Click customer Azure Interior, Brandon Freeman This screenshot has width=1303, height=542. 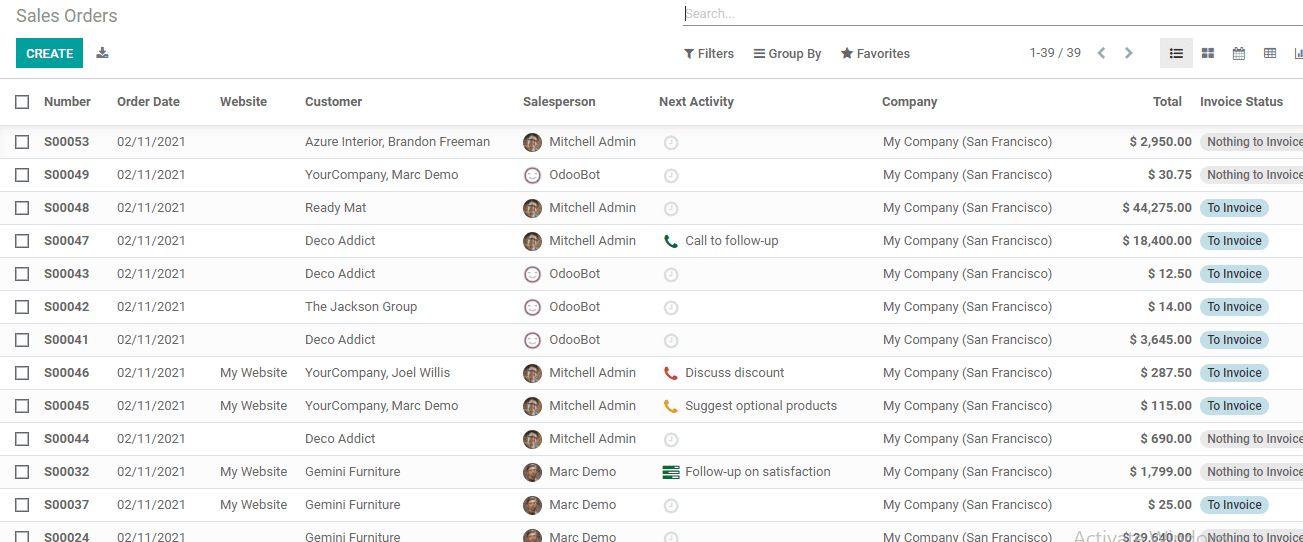[397, 142]
